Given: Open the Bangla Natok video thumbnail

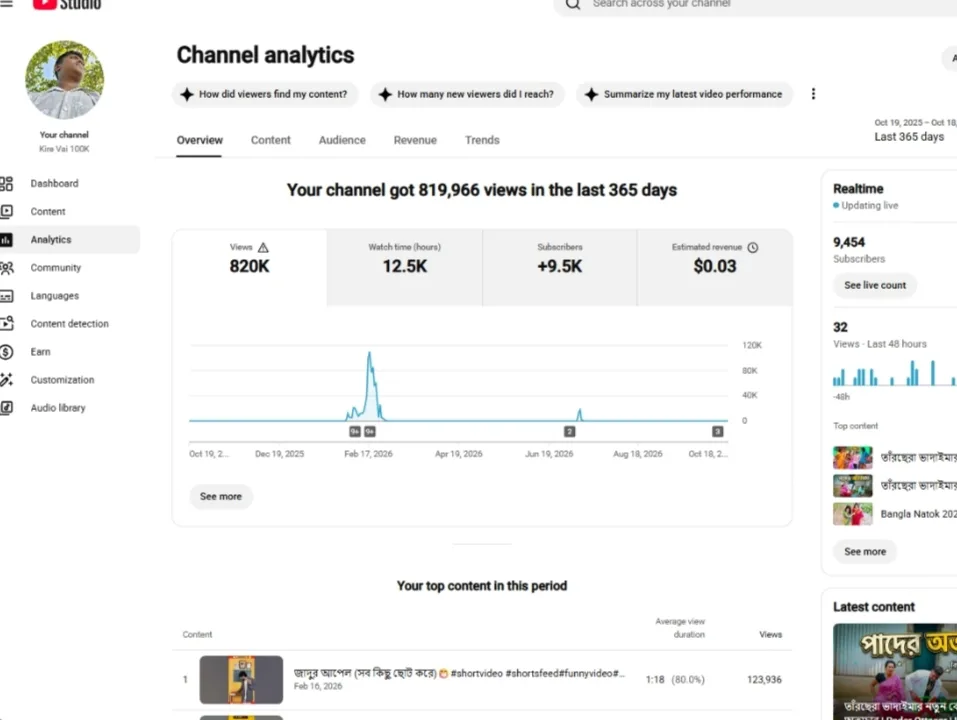Looking at the screenshot, I should click(x=853, y=514).
